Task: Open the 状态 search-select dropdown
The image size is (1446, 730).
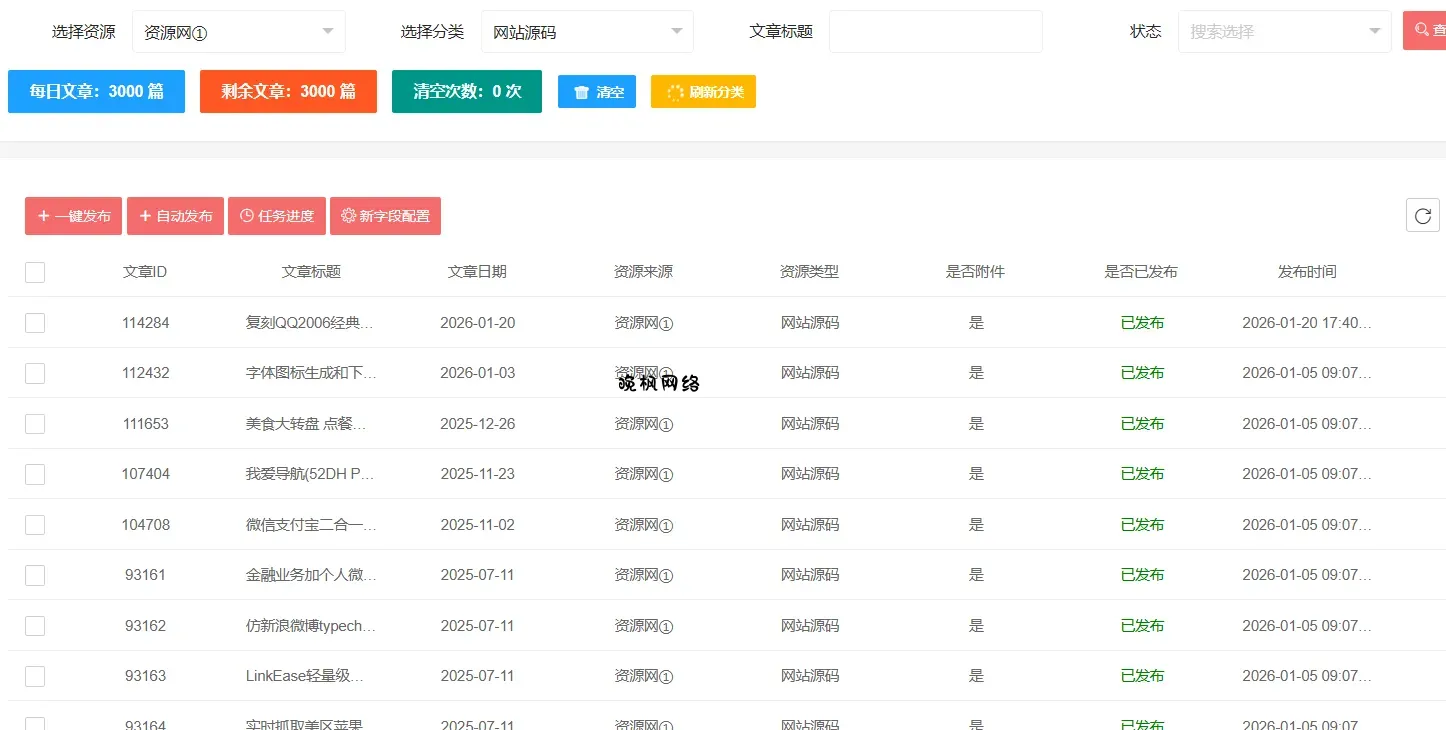Action: pyautogui.click(x=1284, y=32)
